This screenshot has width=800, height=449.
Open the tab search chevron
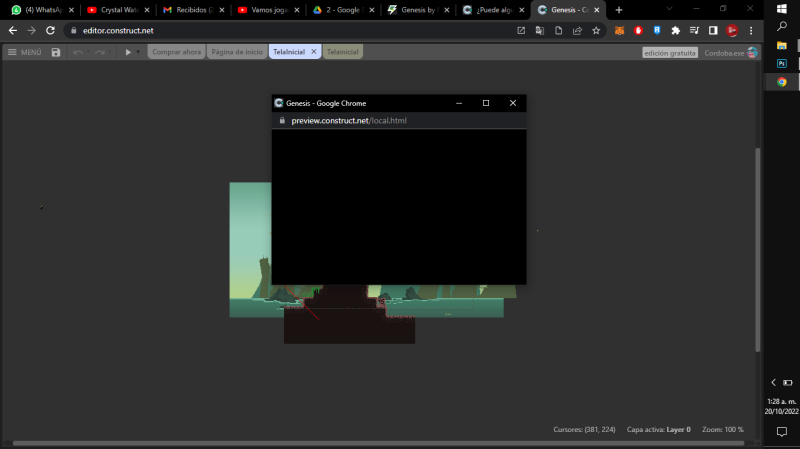[669, 9]
